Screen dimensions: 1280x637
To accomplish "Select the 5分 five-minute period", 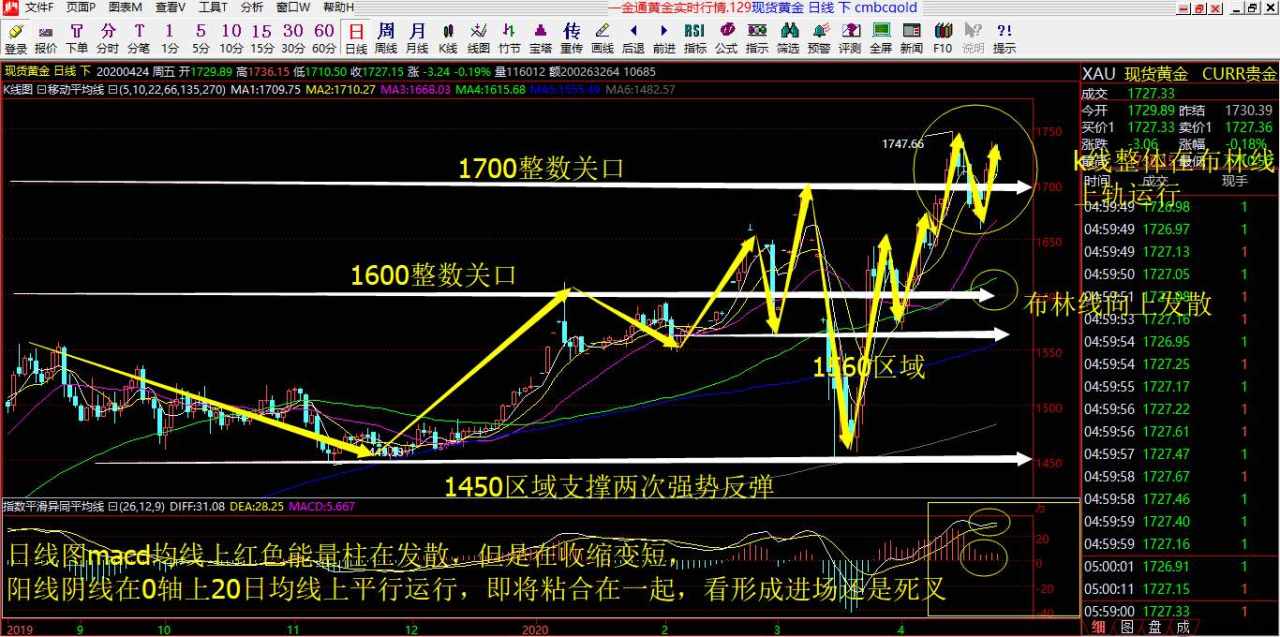I will pyautogui.click(x=201, y=38).
